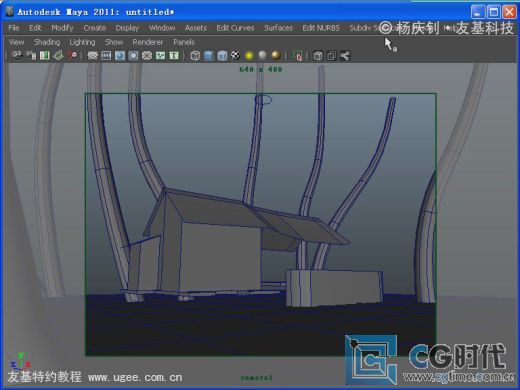Open the Create menu
The height and width of the screenshot is (390, 520).
[95, 28]
